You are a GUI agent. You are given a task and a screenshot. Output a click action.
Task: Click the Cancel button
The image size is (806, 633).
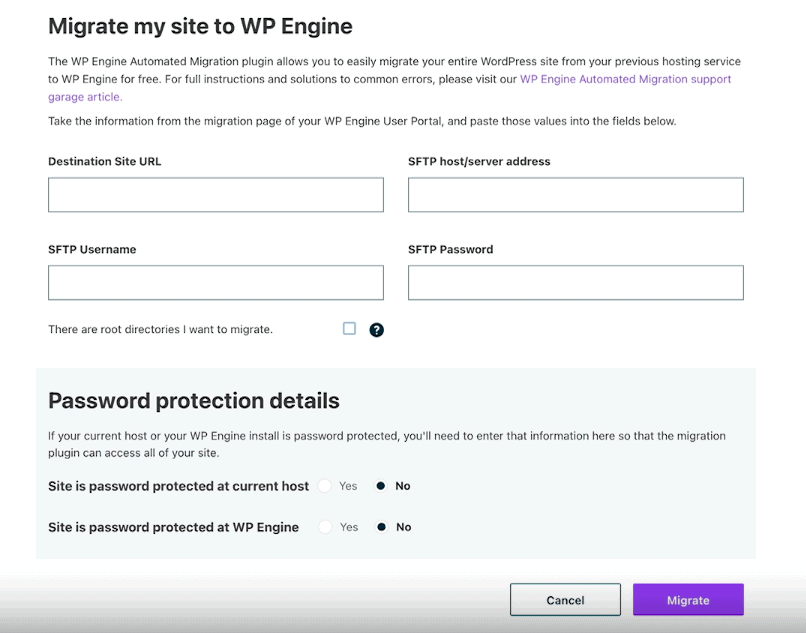(x=565, y=600)
